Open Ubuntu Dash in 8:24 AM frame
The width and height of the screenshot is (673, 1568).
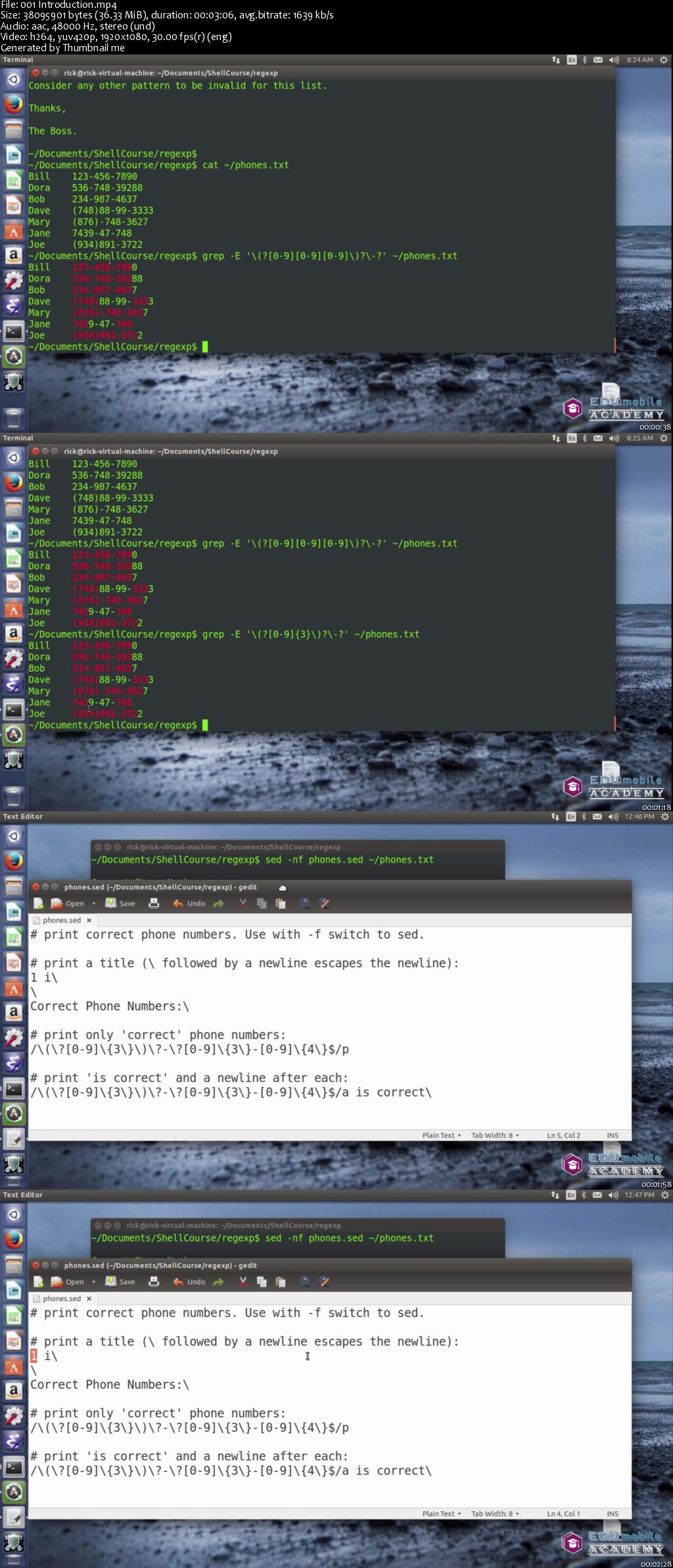[x=14, y=79]
